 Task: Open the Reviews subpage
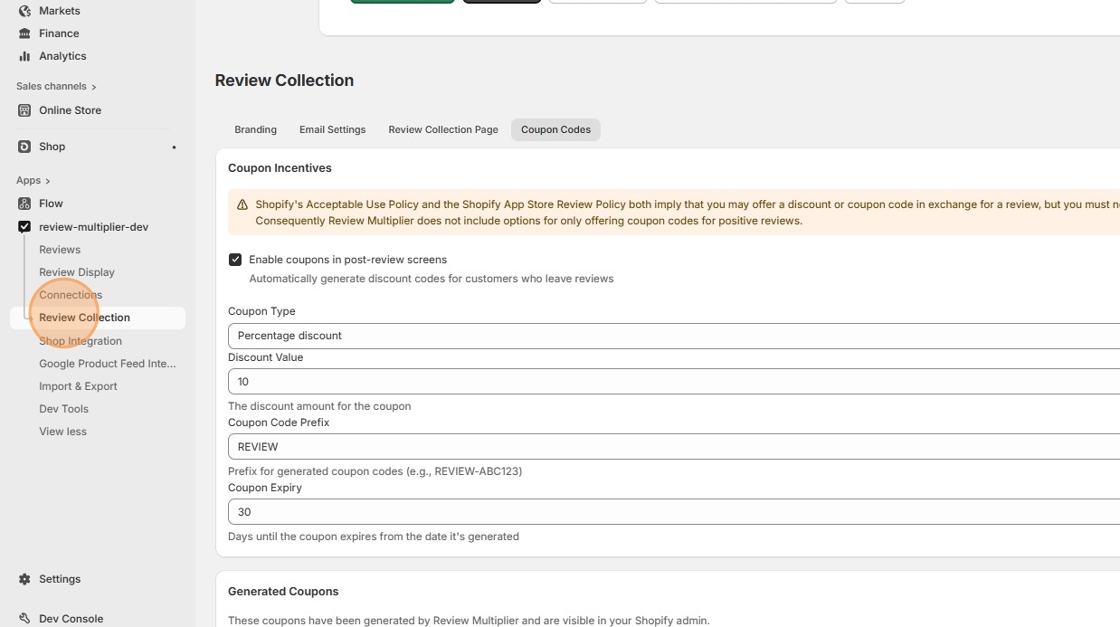pyautogui.click(x=59, y=249)
